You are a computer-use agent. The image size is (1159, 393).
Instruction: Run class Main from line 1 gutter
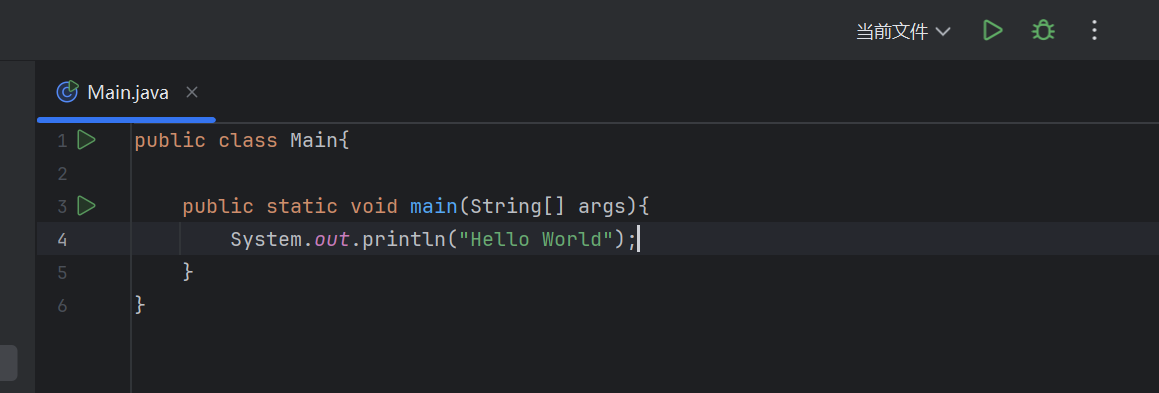click(x=86, y=140)
